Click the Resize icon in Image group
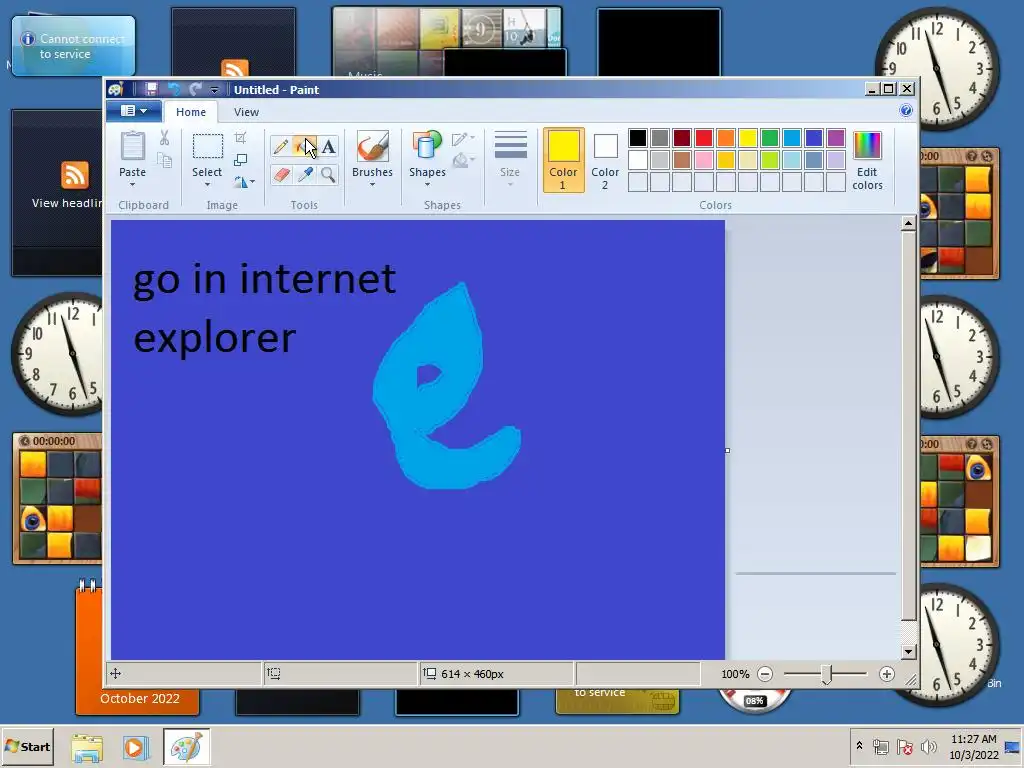Screen dimensions: 1024x768 coord(240,160)
